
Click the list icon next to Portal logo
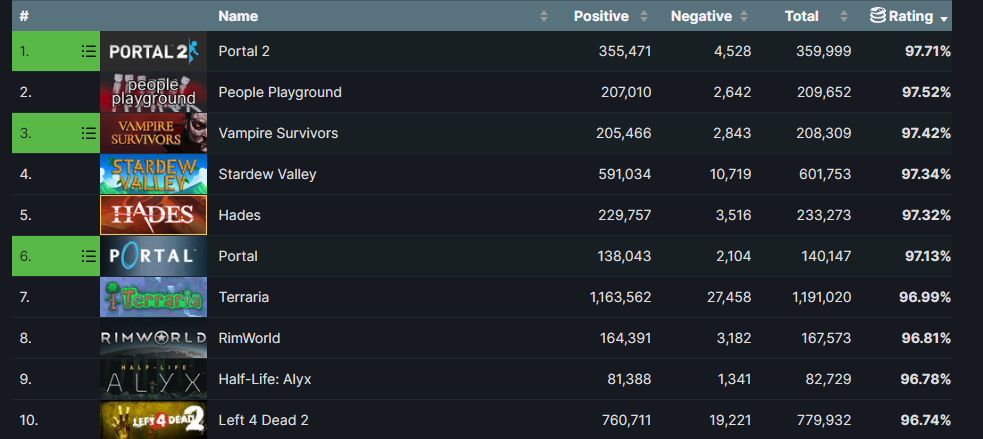(x=88, y=256)
